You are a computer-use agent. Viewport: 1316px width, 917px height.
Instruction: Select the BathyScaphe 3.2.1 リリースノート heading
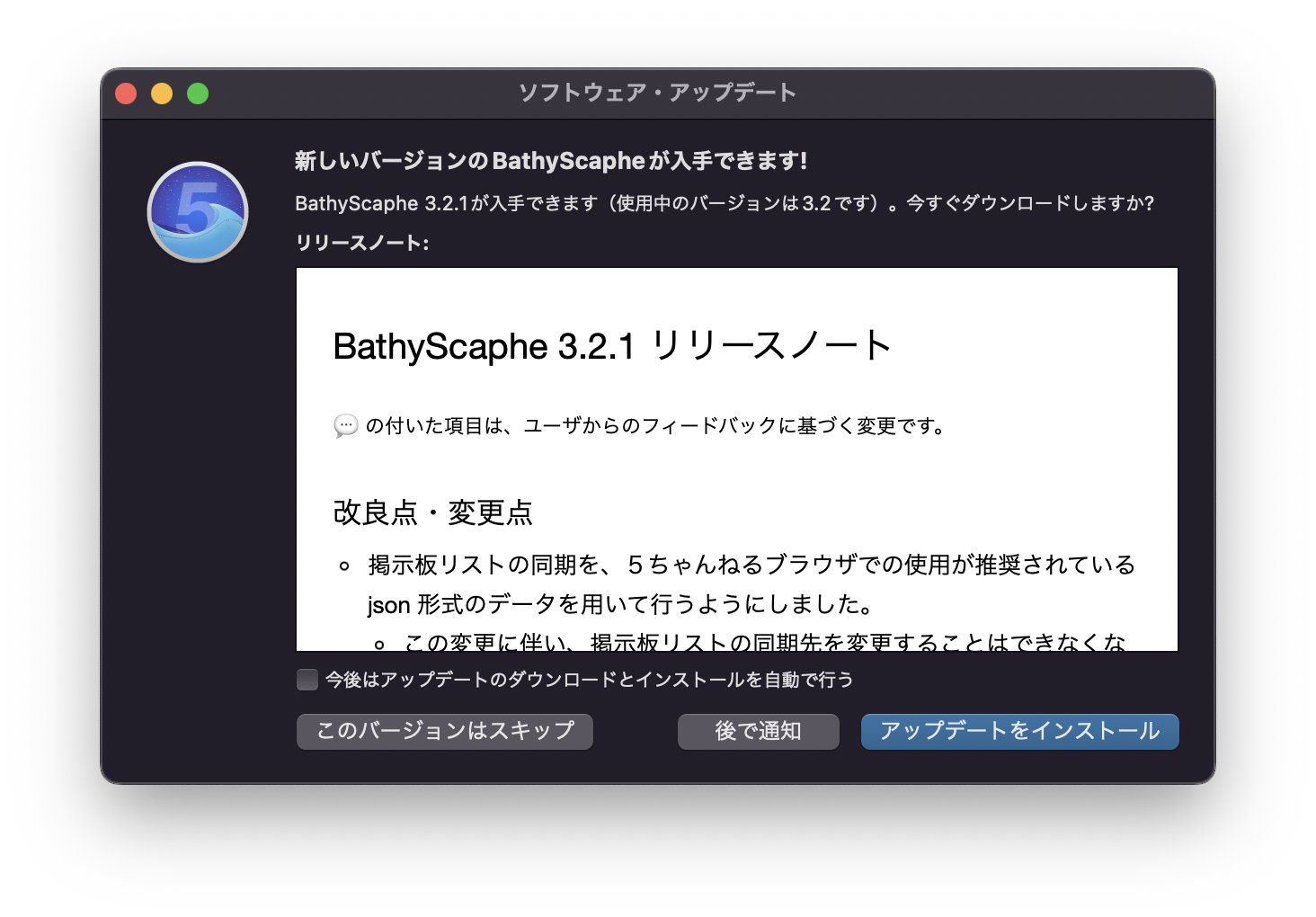tap(612, 346)
